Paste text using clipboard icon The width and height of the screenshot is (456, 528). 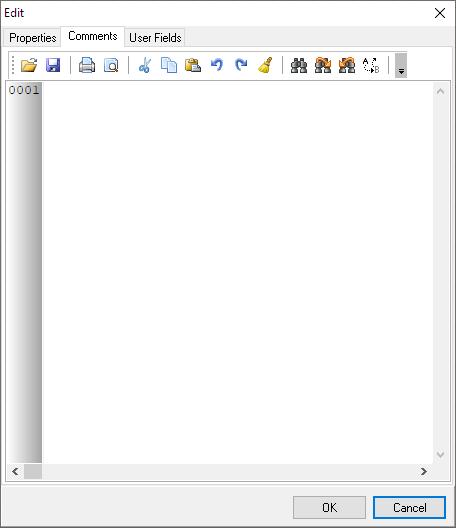click(193, 65)
